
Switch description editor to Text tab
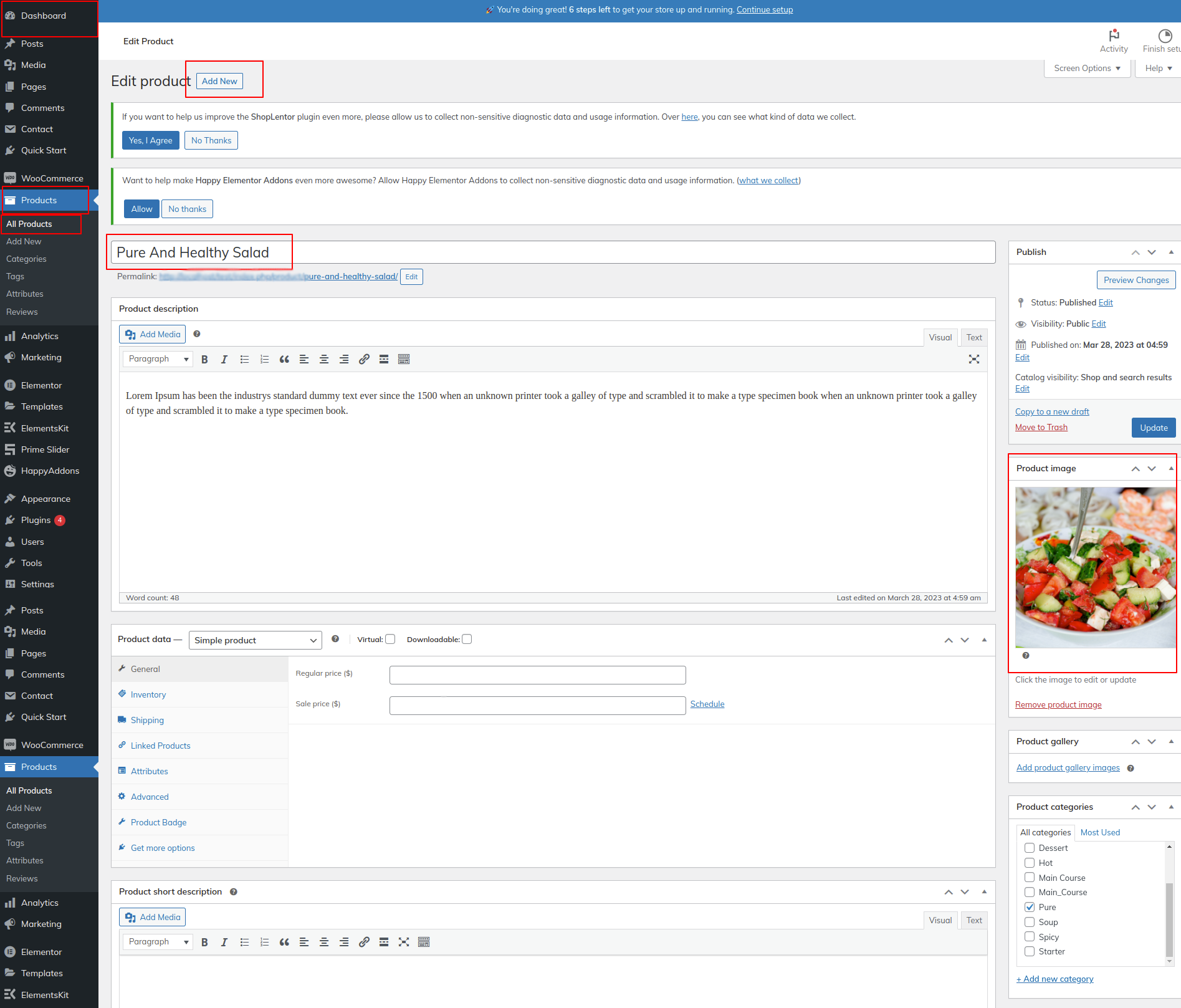pyautogui.click(x=973, y=337)
